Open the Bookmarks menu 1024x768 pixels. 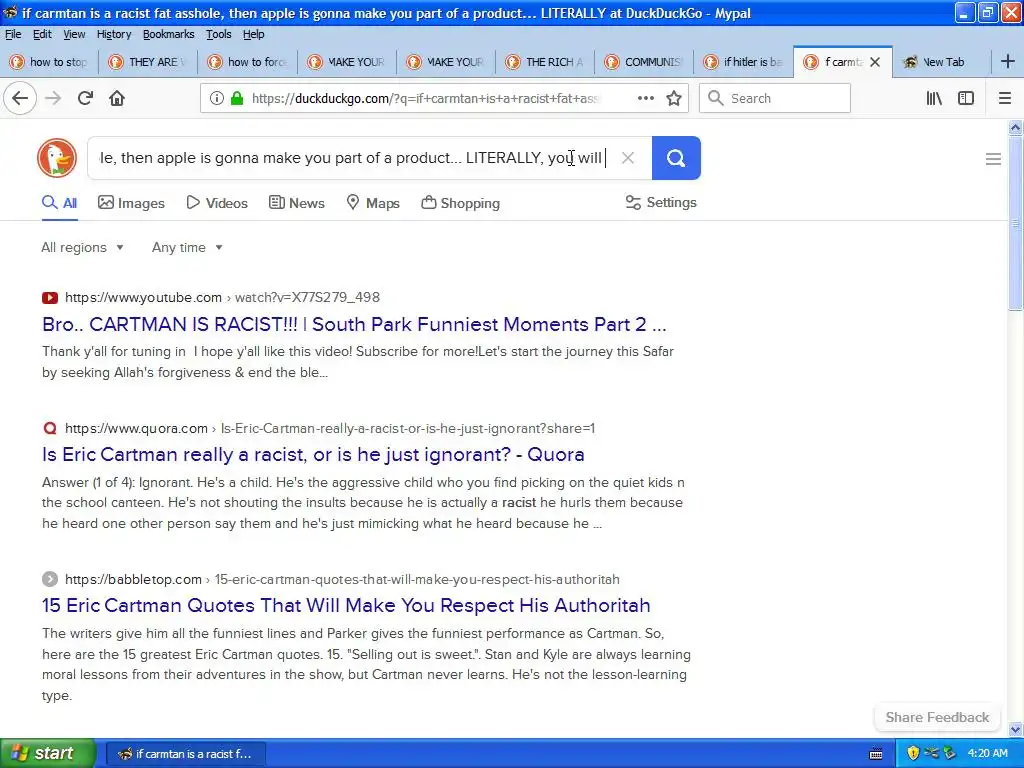(x=168, y=34)
